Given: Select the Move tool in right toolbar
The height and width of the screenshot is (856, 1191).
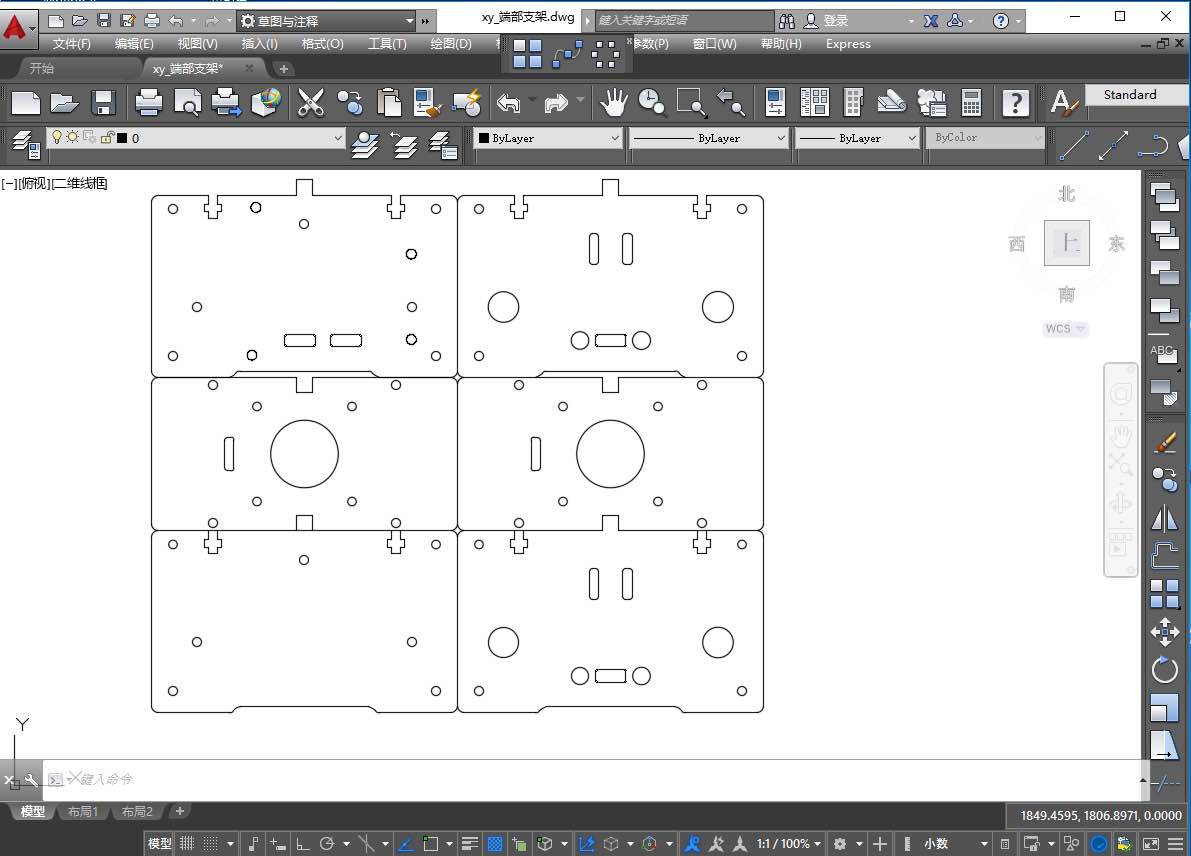Looking at the screenshot, I should coord(1164,632).
